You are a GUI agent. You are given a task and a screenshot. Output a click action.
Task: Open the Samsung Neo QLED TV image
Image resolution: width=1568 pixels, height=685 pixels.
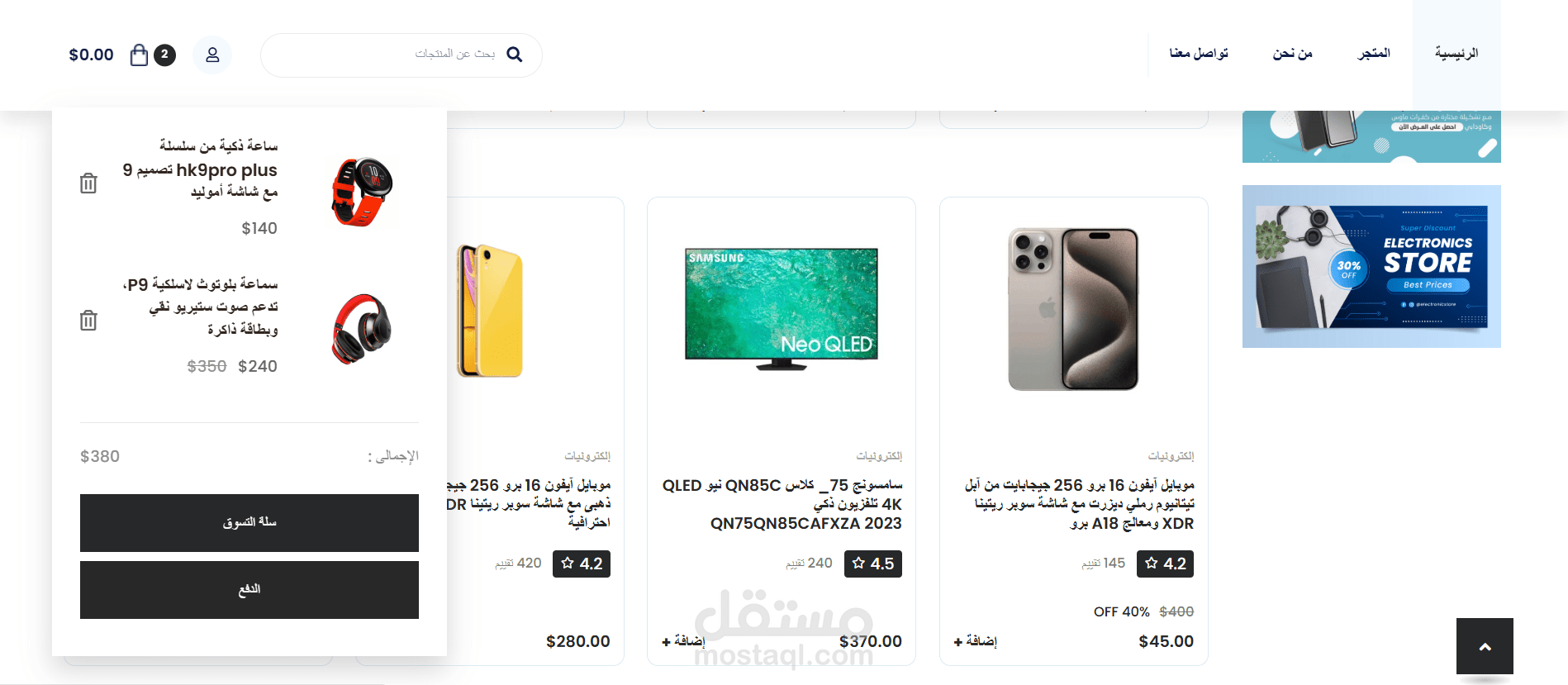click(x=782, y=308)
